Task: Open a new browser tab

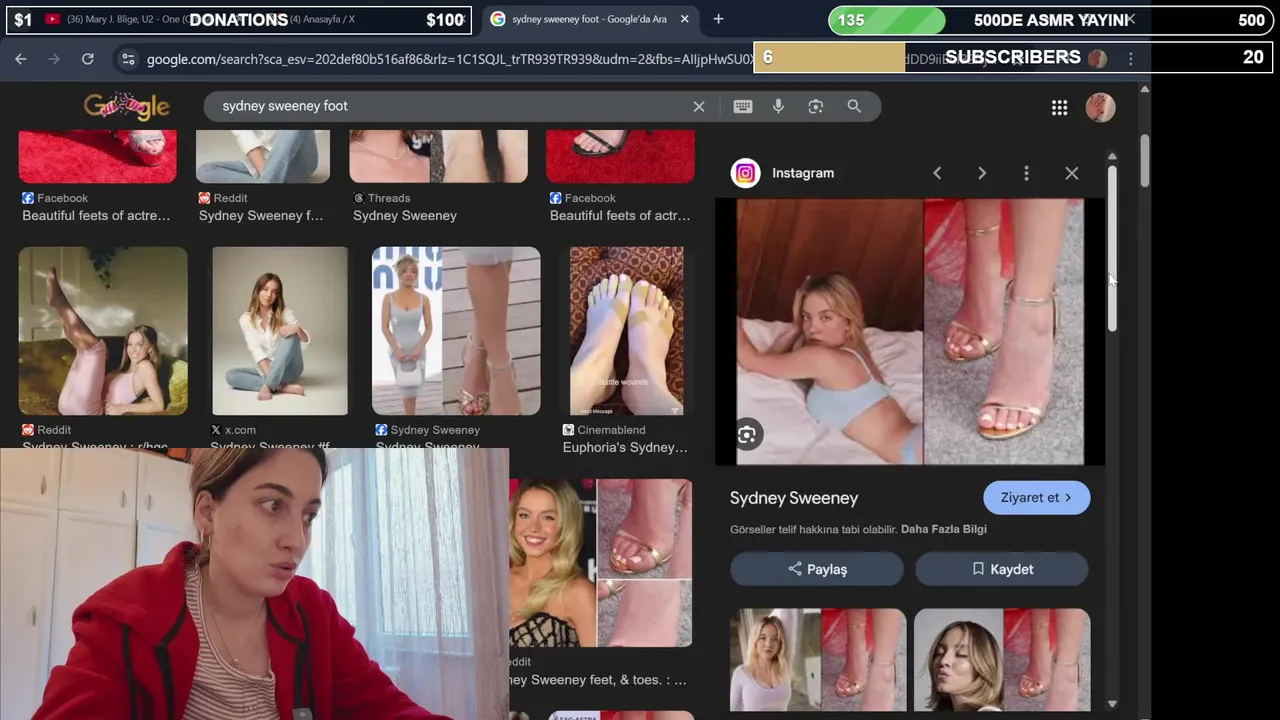Action: 718,19
